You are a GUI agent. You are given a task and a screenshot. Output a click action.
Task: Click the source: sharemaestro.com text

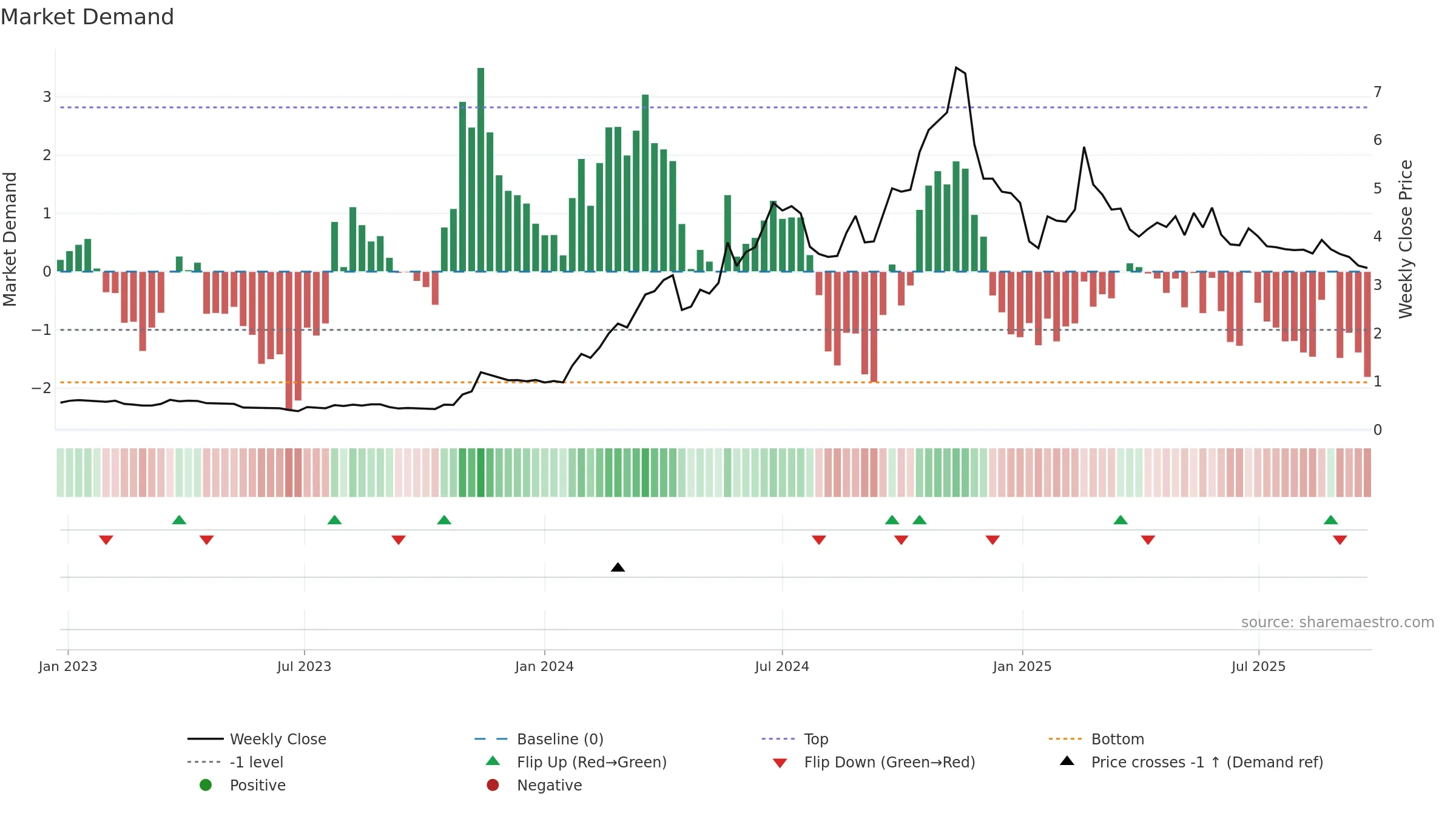1338,622
